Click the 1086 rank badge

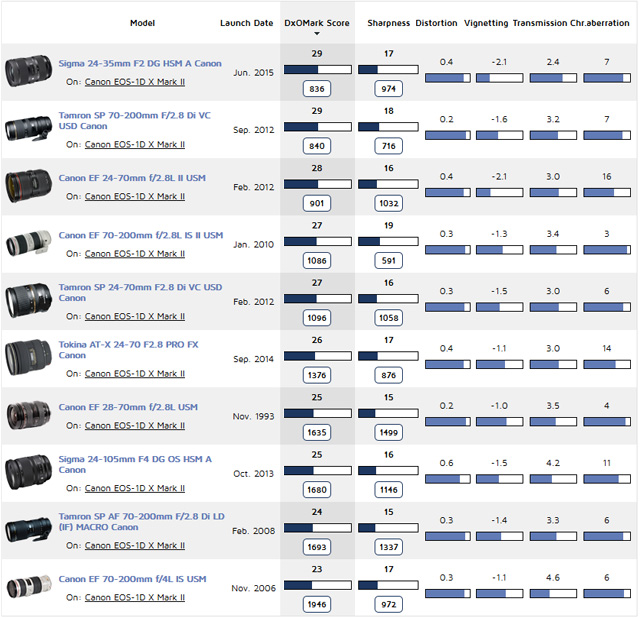[317, 260]
